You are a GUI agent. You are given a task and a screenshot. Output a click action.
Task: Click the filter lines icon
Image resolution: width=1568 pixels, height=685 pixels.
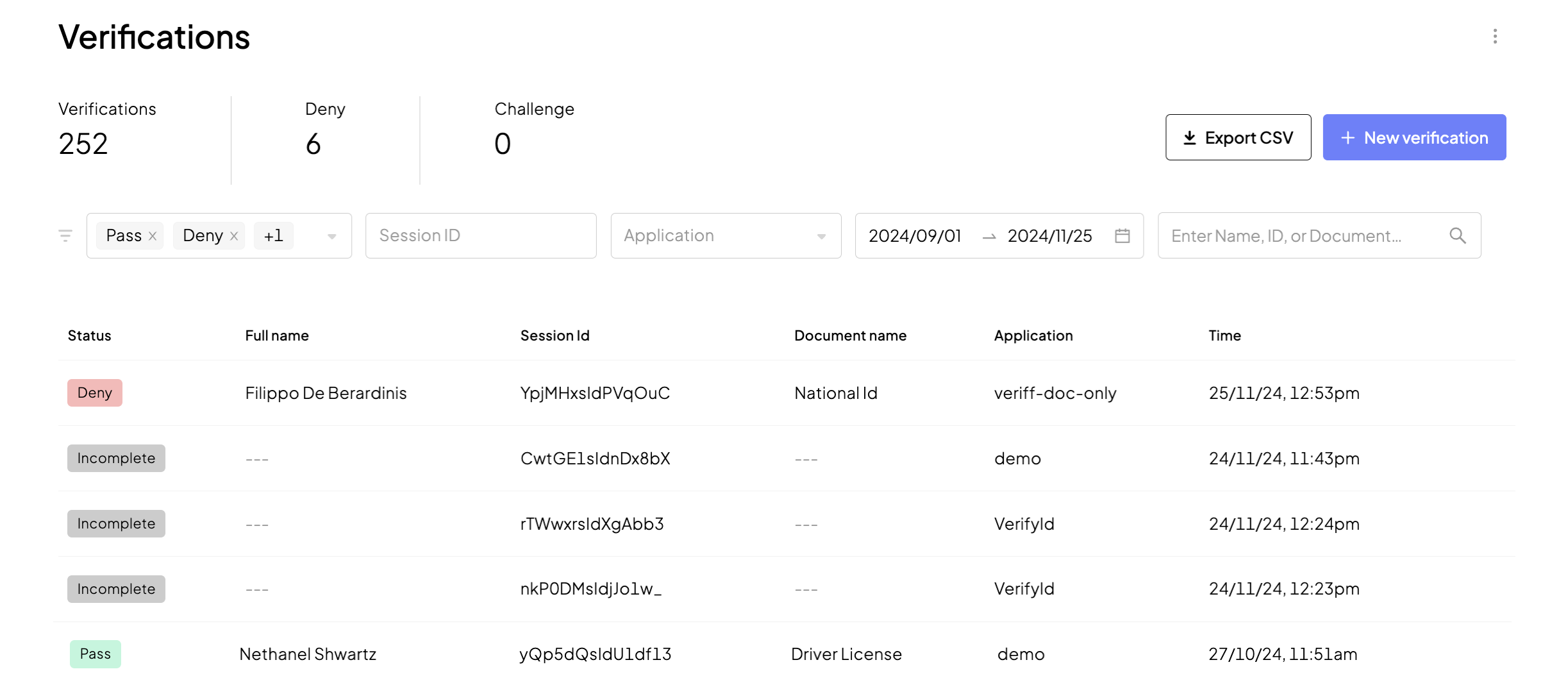click(x=65, y=235)
